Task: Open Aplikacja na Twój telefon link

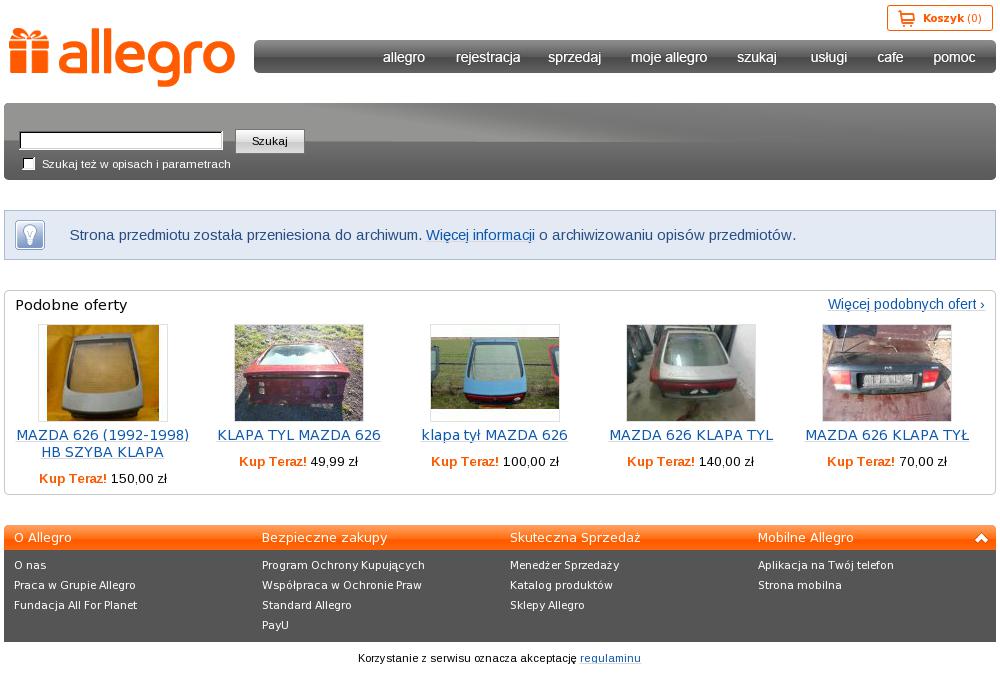Action: point(825,566)
